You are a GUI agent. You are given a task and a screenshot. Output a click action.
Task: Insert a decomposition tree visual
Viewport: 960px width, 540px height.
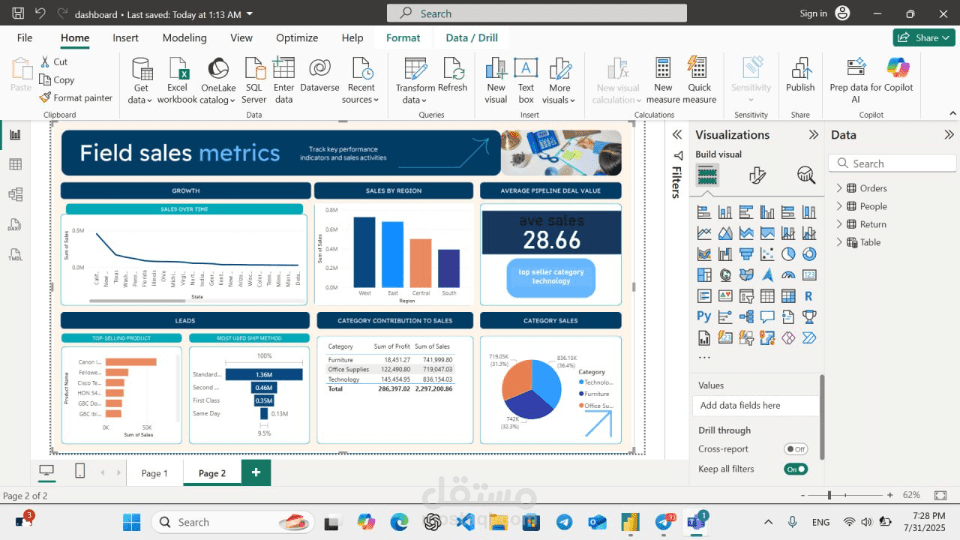pyautogui.click(x=746, y=317)
